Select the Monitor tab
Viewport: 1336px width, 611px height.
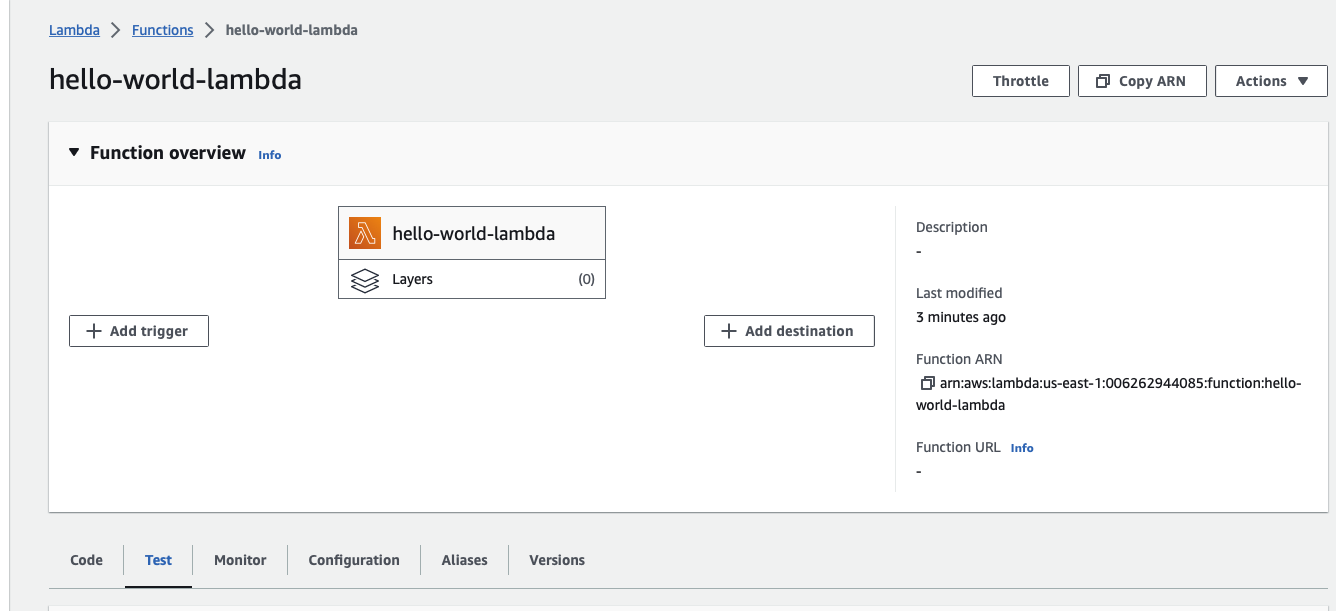(x=239, y=560)
